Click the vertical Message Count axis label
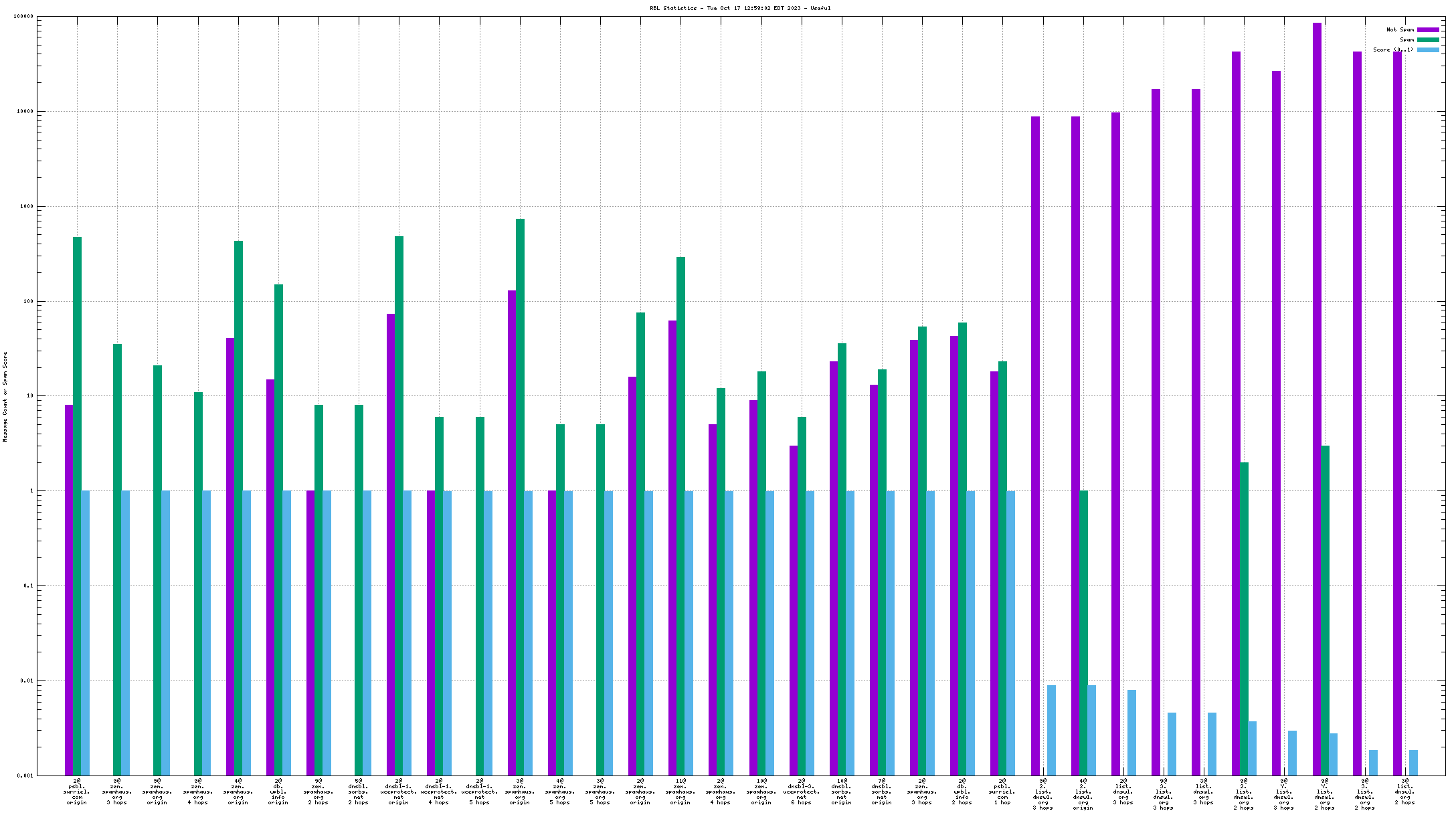Viewport: 1456px width, 819px height. (x=5, y=396)
